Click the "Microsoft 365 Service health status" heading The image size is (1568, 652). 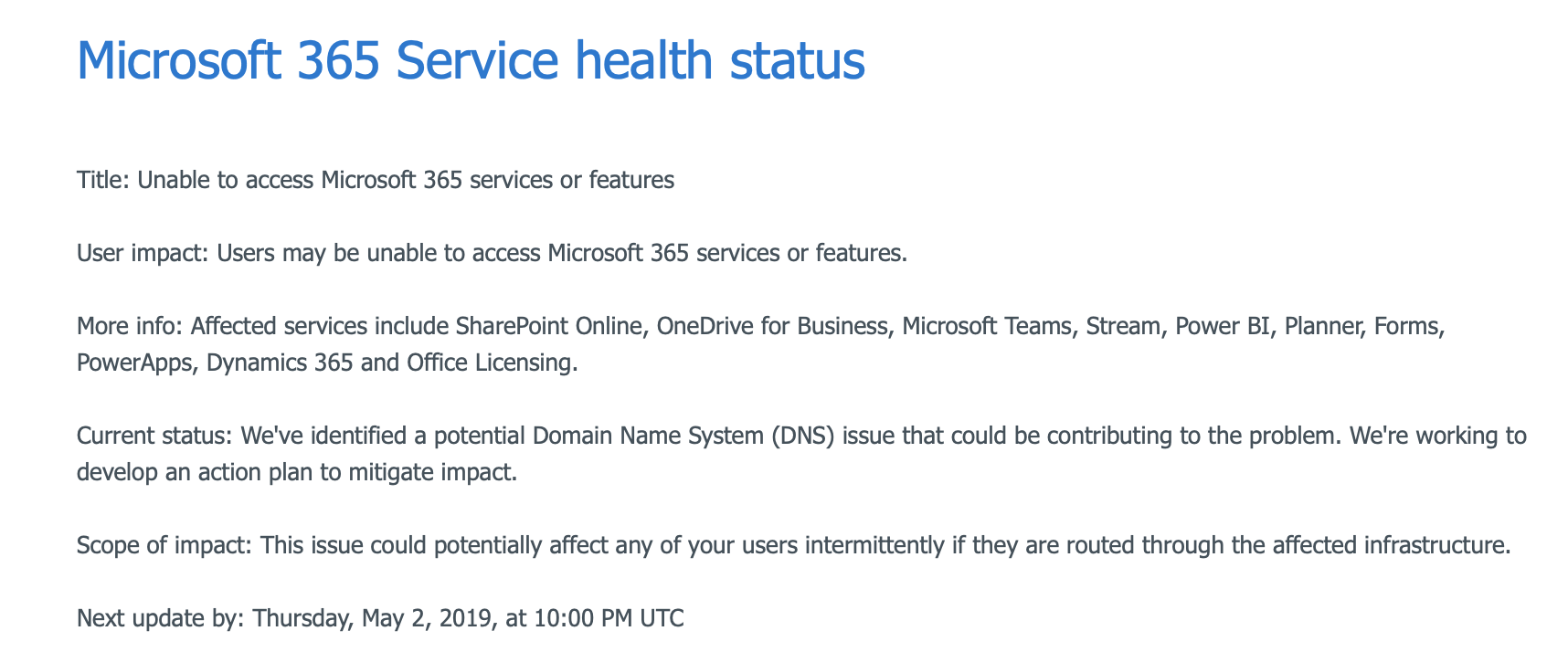[x=471, y=60]
